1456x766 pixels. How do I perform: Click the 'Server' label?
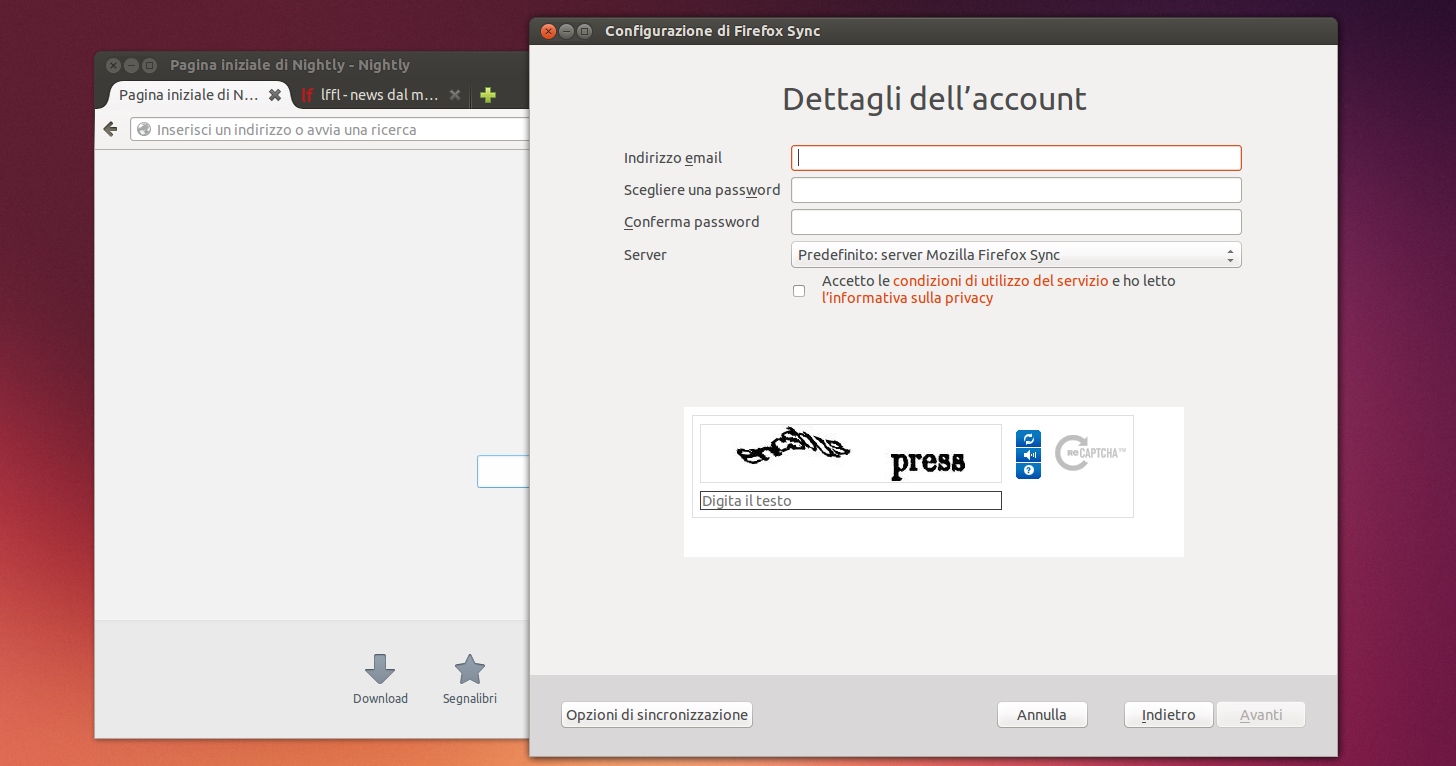click(645, 255)
